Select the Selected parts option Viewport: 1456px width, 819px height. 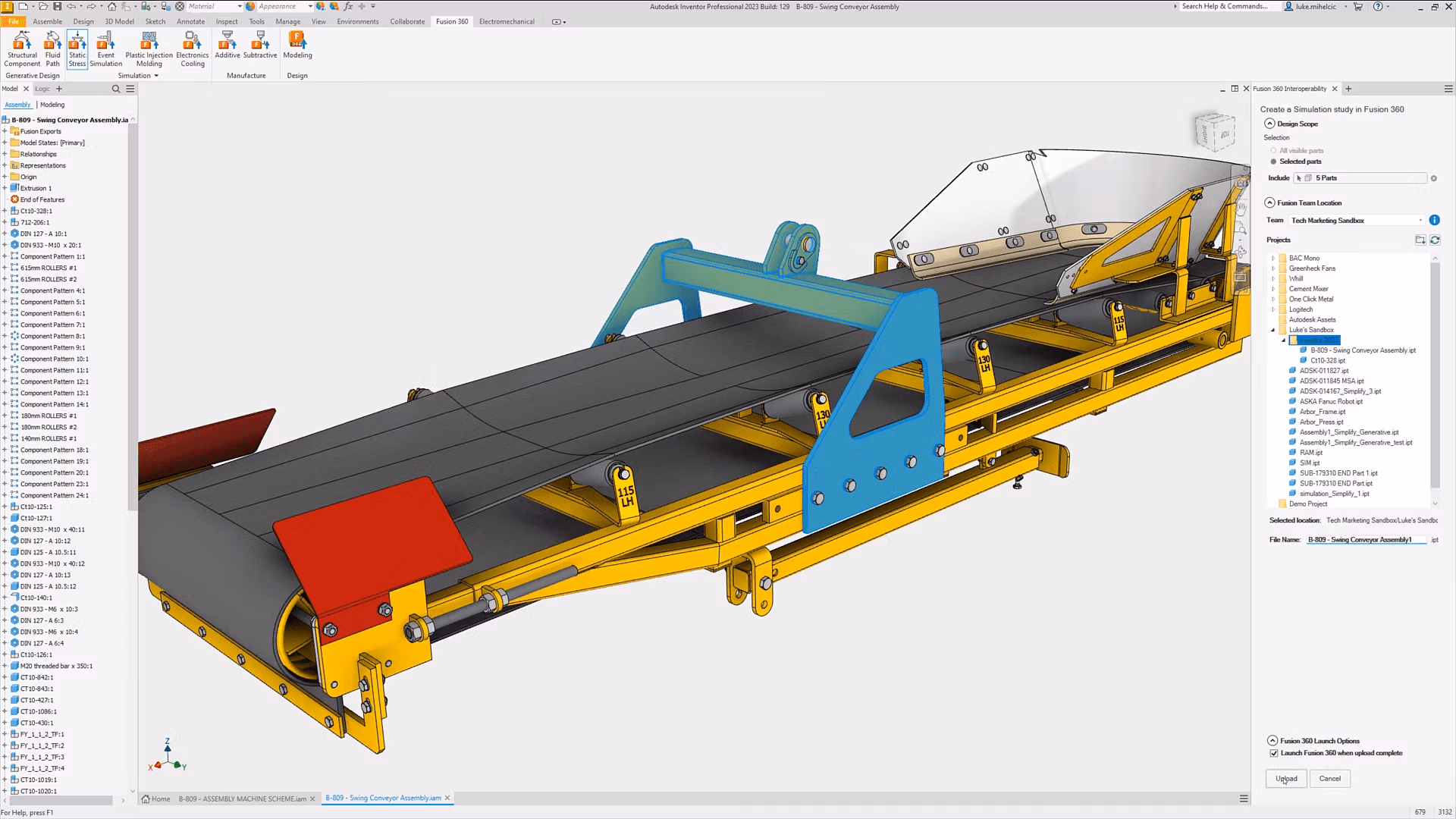(x=1273, y=162)
